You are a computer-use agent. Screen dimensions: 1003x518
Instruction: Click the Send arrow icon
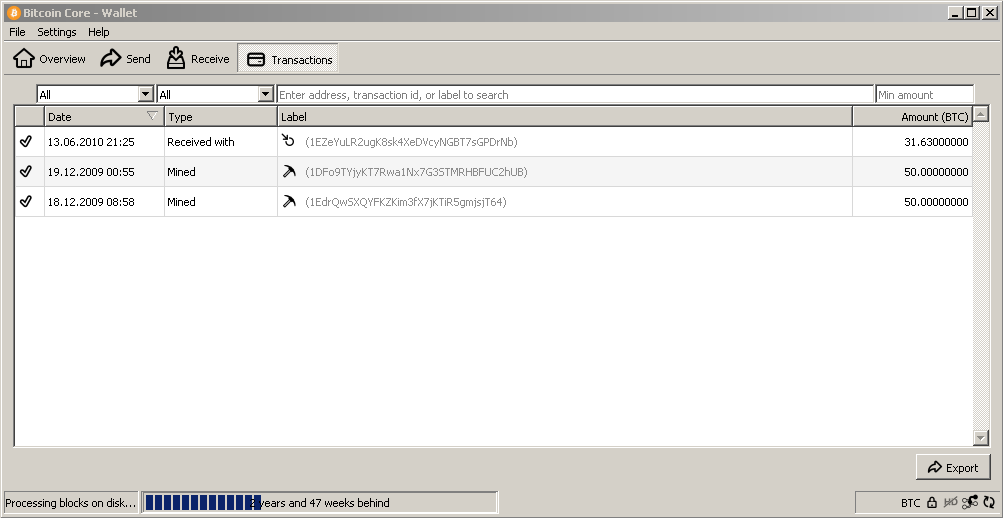click(111, 58)
